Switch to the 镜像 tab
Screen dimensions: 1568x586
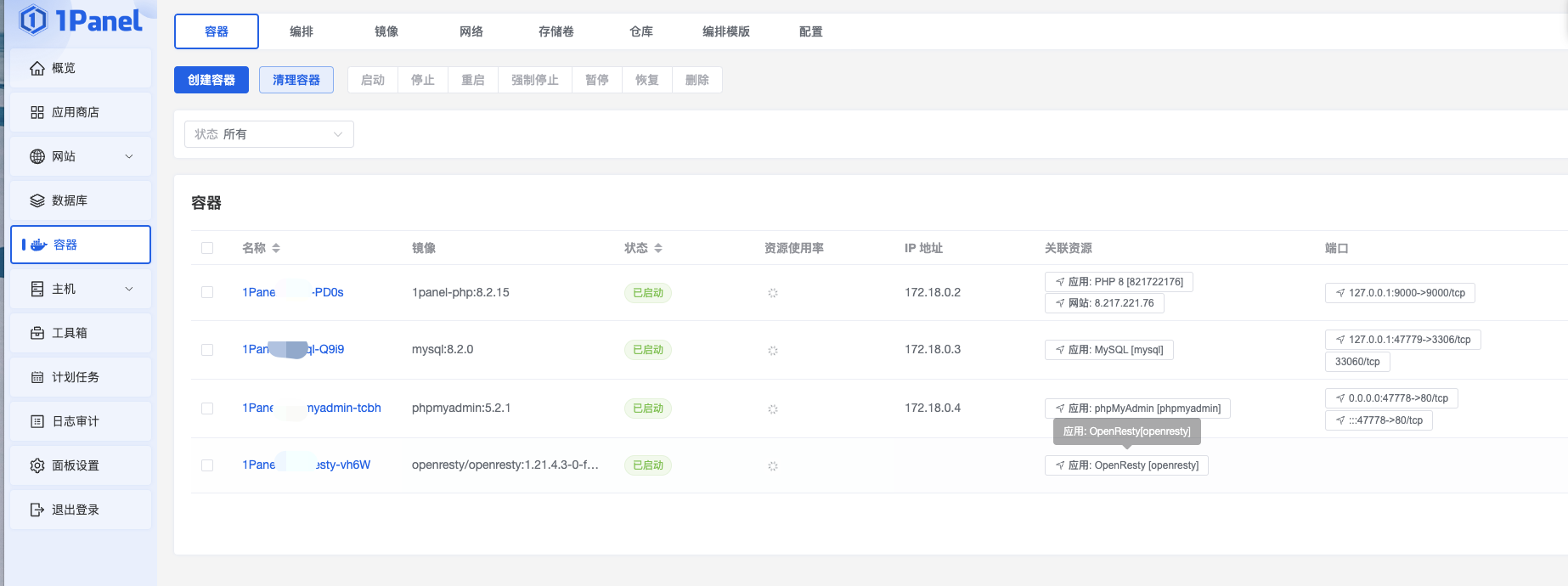click(386, 31)
